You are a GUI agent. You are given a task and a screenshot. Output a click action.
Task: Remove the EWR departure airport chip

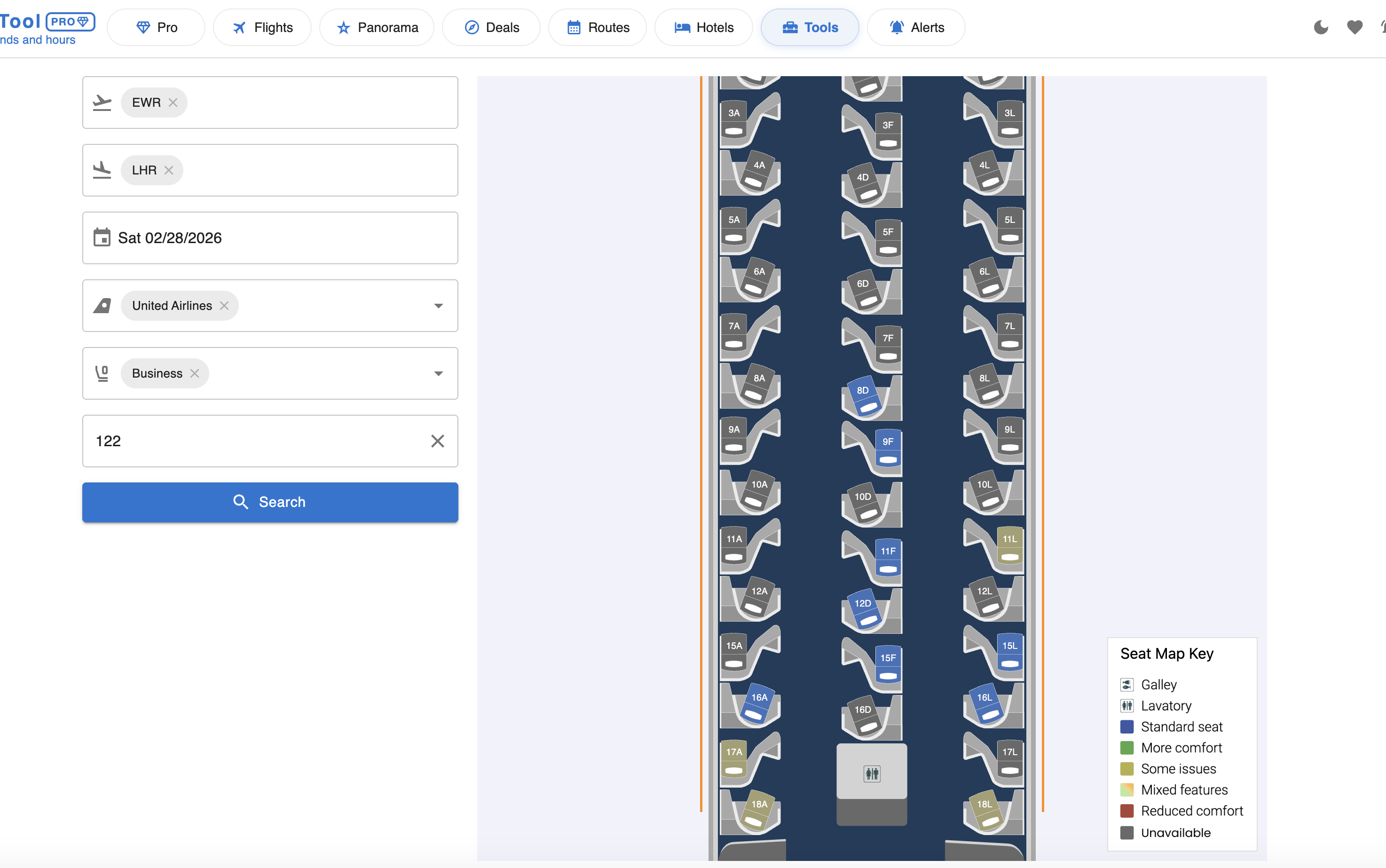[173, 102]
